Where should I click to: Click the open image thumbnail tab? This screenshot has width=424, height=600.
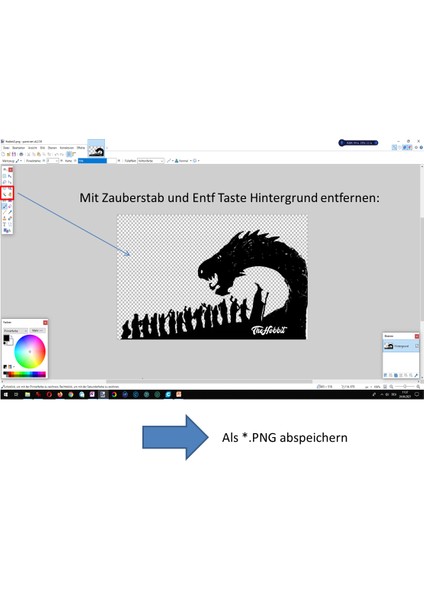pyautogui.click(x=96, y=148)
